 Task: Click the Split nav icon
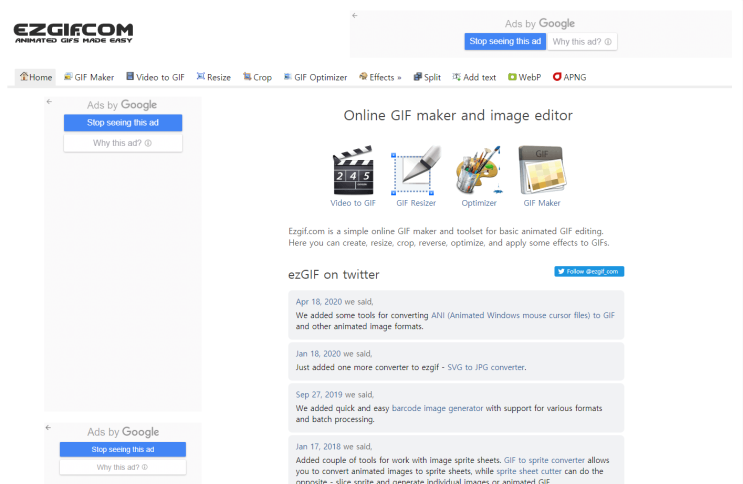(x=417, y=77)
